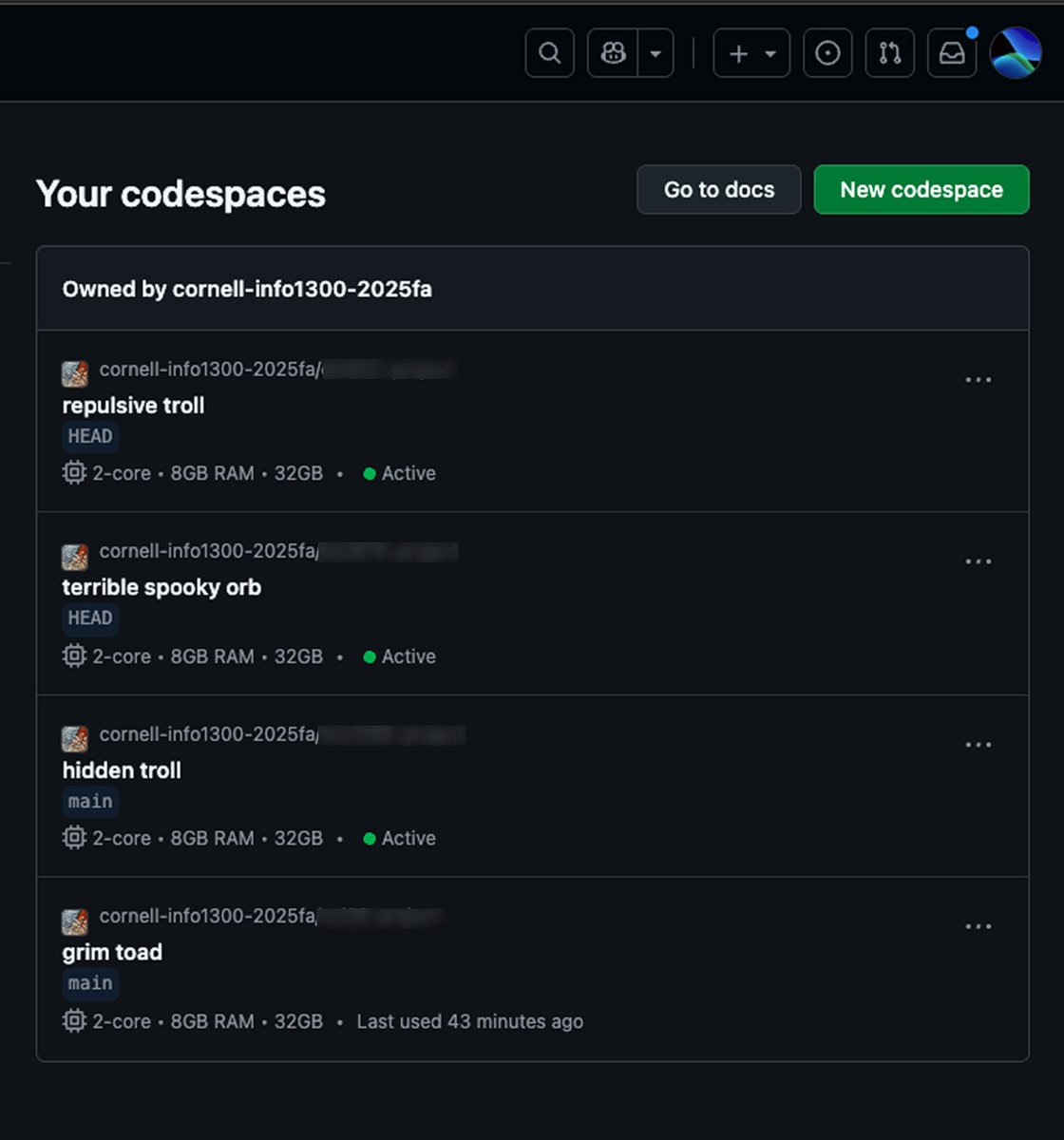
Task: Click the machine chip icon for hidden troll
Action: [74, 837]
